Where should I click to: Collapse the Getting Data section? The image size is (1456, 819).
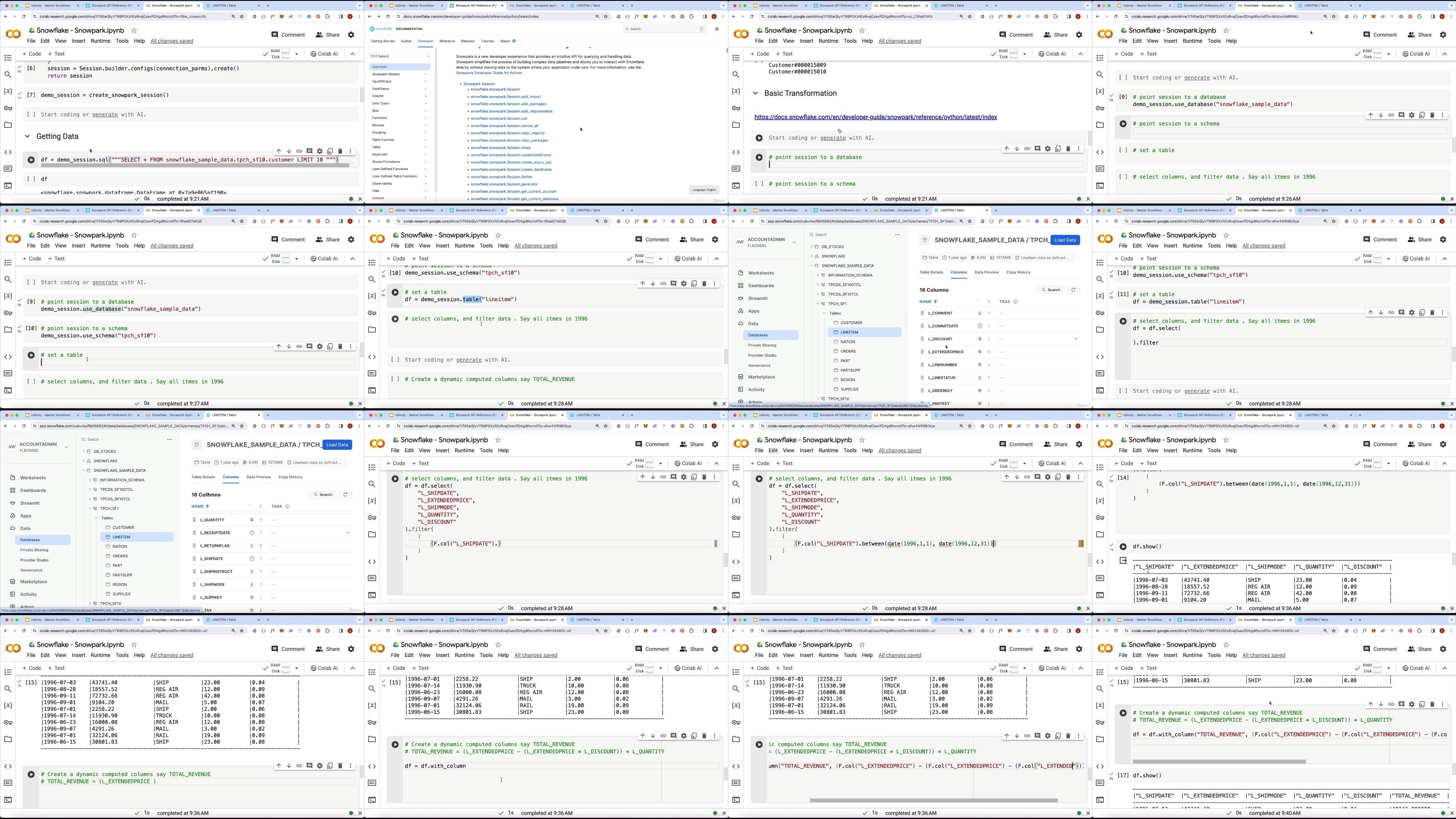coord(27,136)
